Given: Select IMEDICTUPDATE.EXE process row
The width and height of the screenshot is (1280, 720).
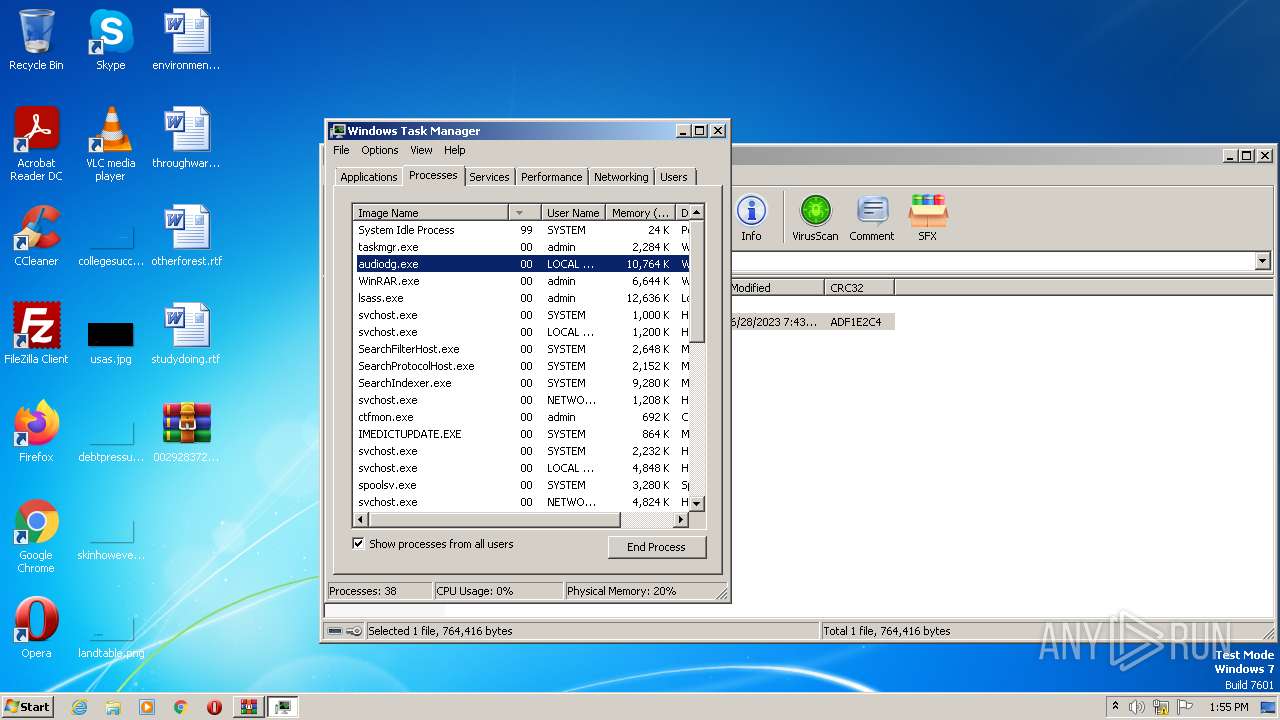Looking at the screenshot, I should tap(521, 434).
